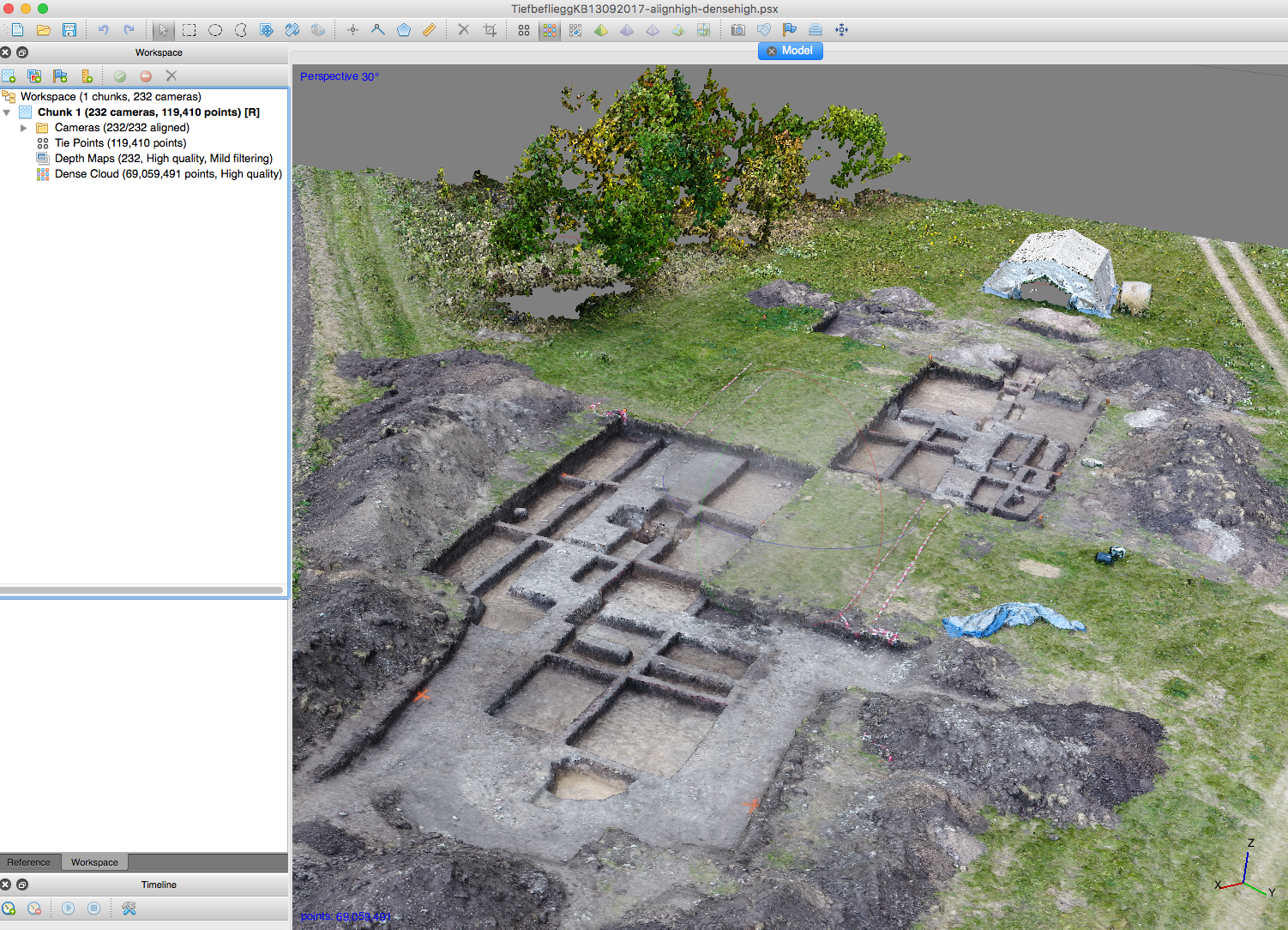Open Timeline settings tools icon
1288x930 pixels.
pyautogui.click(x=129, y=909)
